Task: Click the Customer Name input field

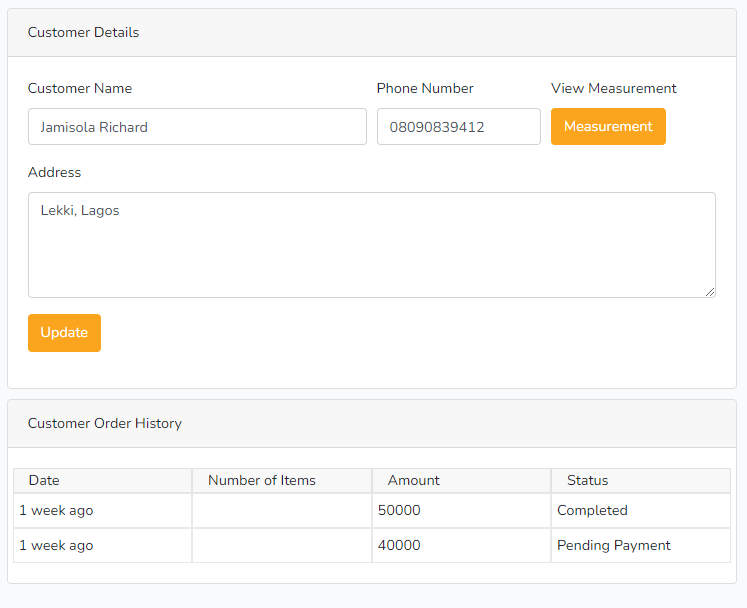Action: click(x=197, y=127)
